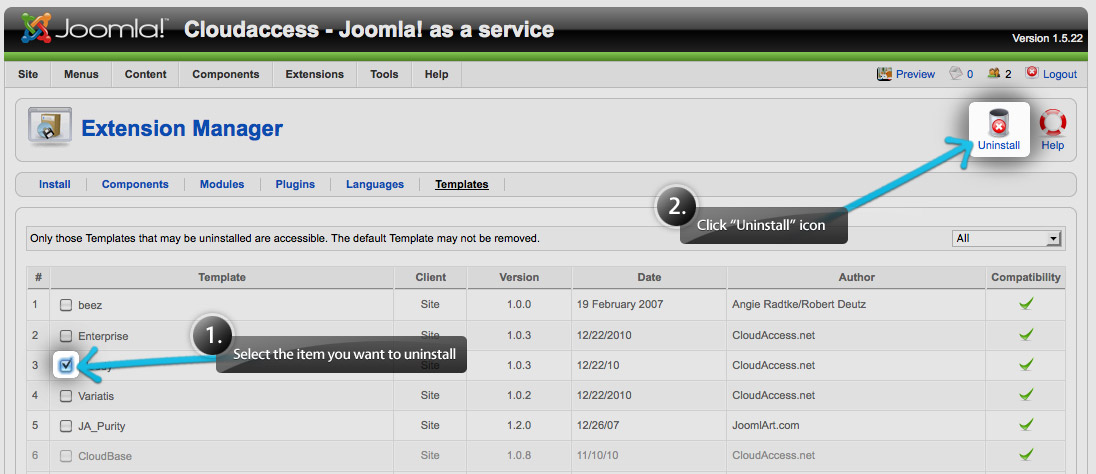
Task: Click compatibility checkmark for Variatis
Action: pos(1026,395)
